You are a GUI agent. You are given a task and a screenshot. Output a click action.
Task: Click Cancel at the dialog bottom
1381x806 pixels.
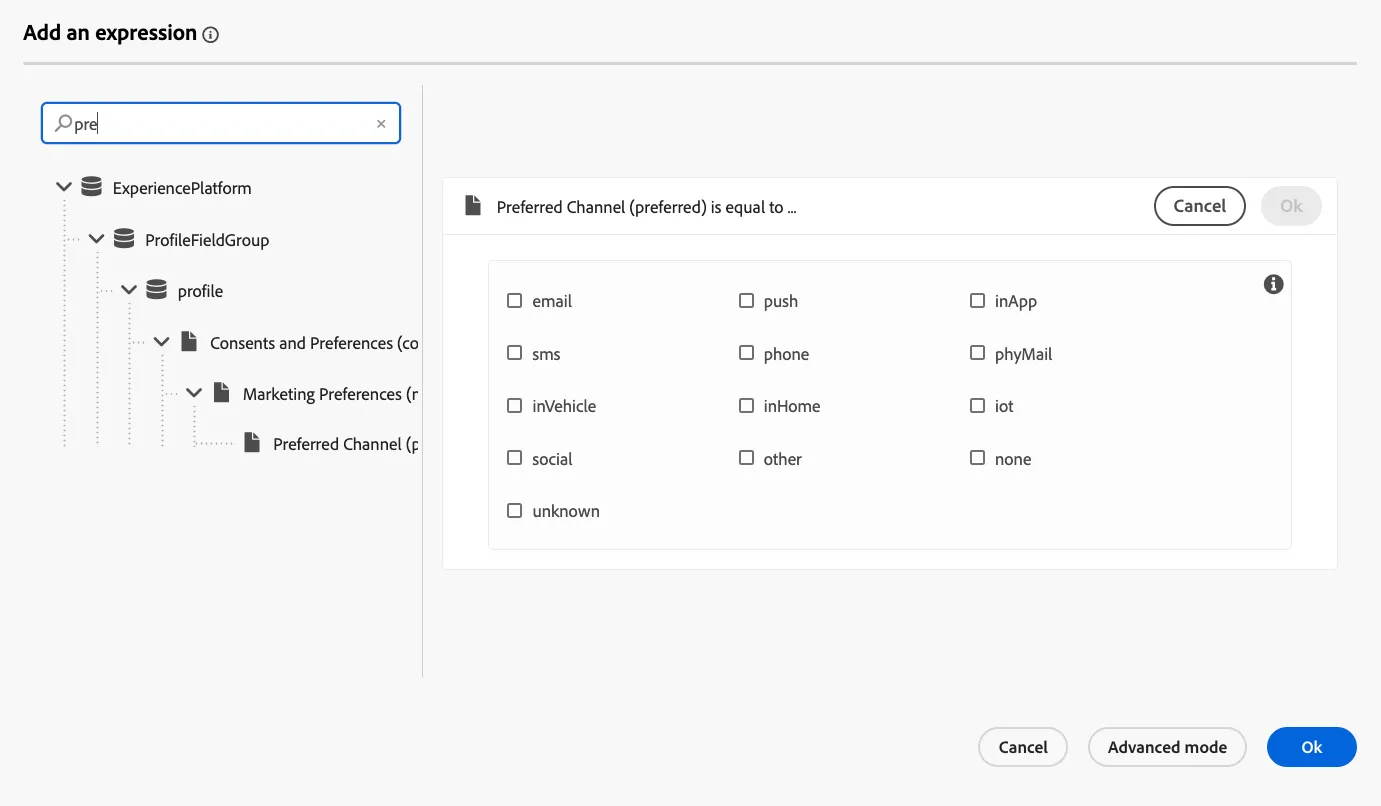coord(1023,747)
